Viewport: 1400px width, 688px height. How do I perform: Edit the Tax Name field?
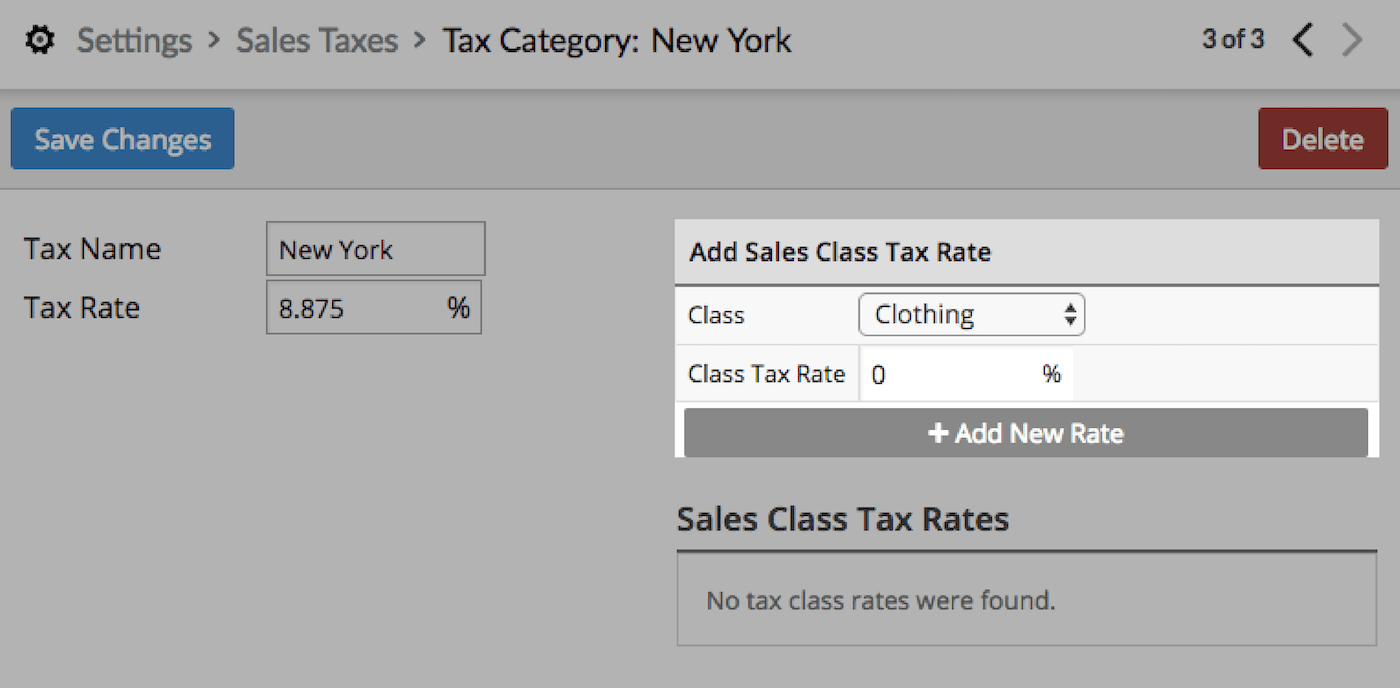(376, 249)
